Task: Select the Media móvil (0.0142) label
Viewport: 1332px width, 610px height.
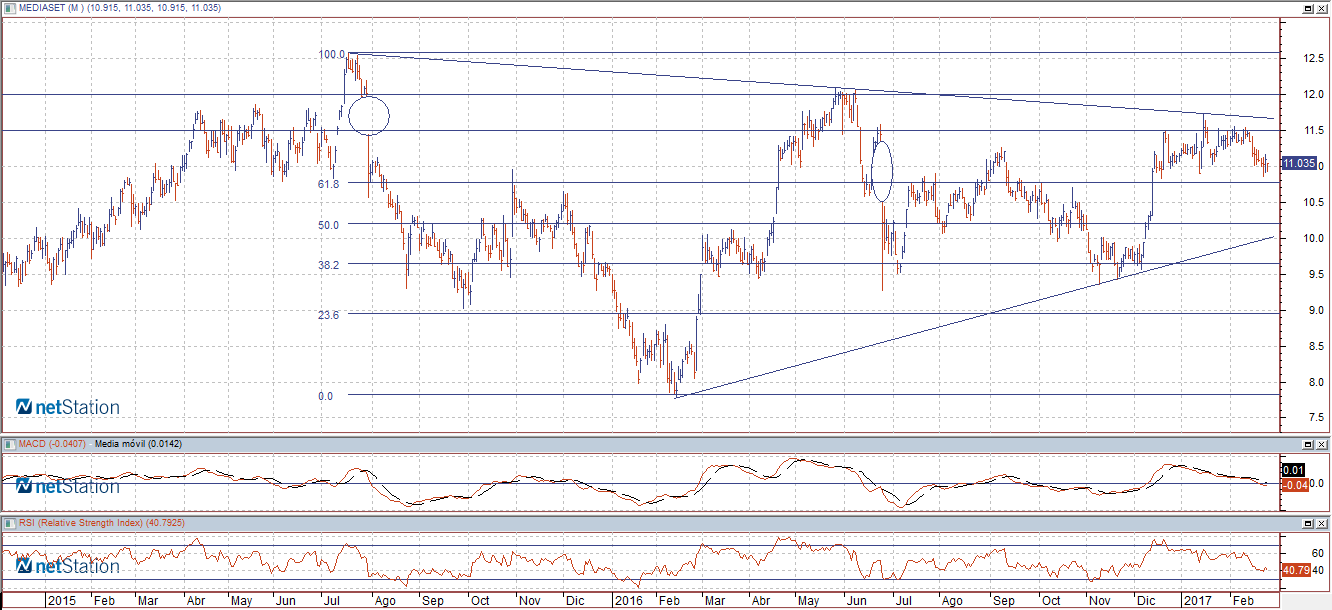Action: [137, 443]
